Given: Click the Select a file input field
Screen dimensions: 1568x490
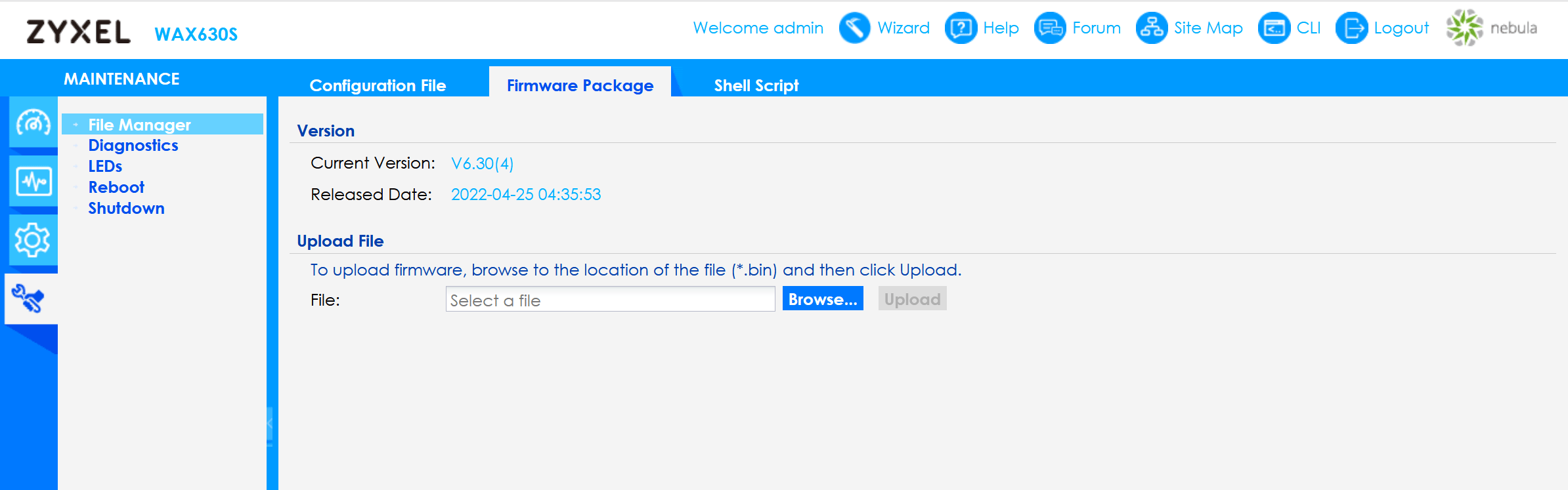Looking at the screenshot, I should tap(610, 300).
